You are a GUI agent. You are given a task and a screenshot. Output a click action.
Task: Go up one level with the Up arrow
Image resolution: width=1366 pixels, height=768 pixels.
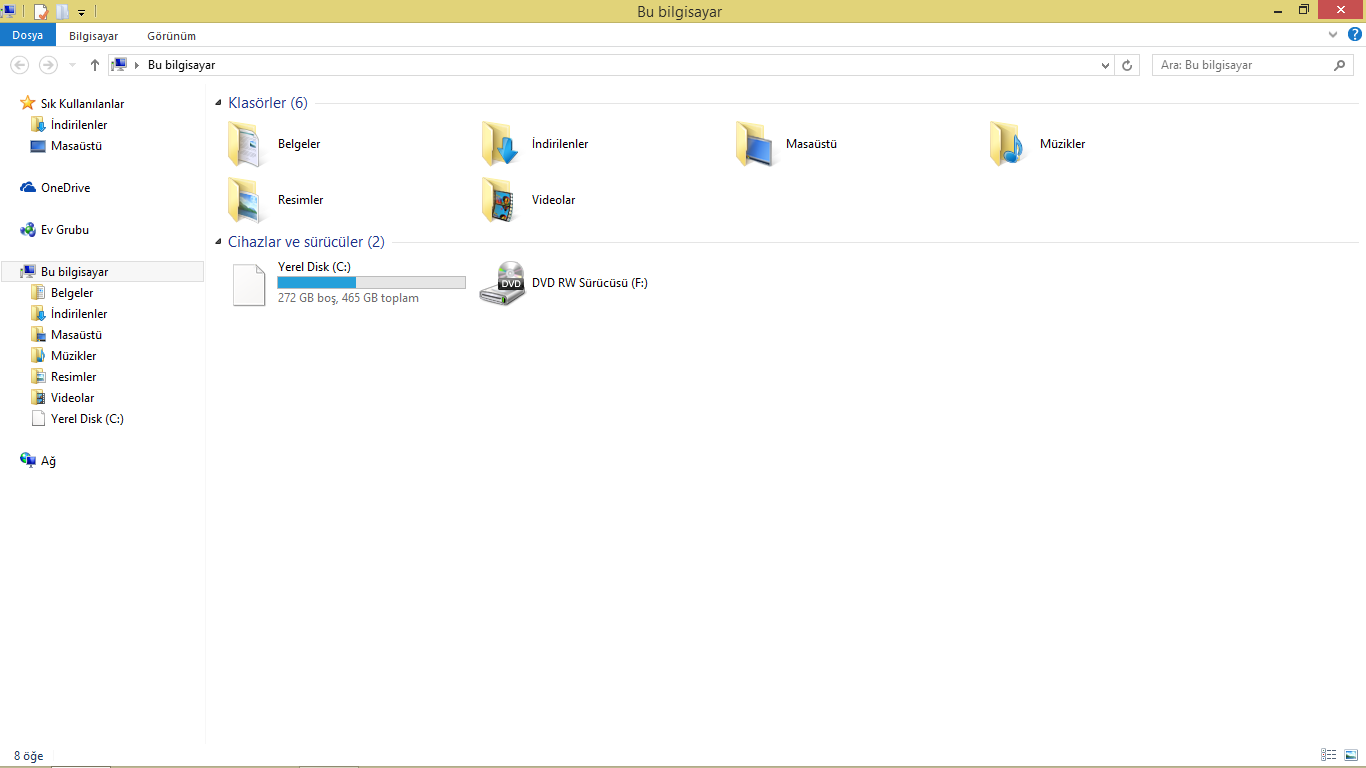pos(95,65)
